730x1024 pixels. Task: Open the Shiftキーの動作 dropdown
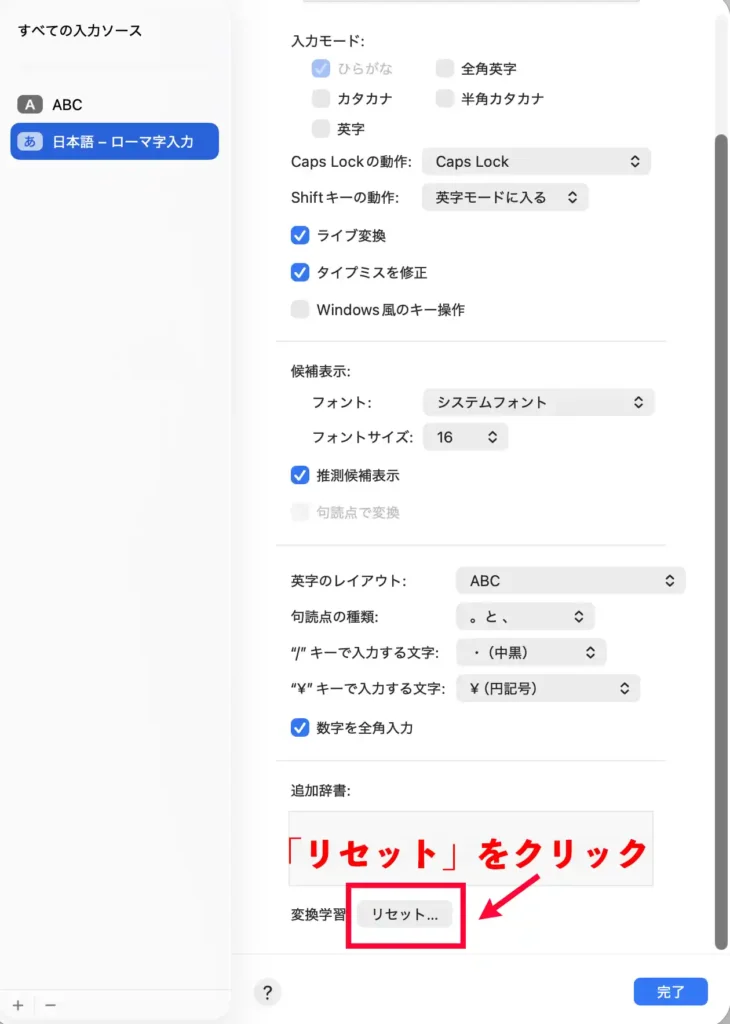click(505, 197)
